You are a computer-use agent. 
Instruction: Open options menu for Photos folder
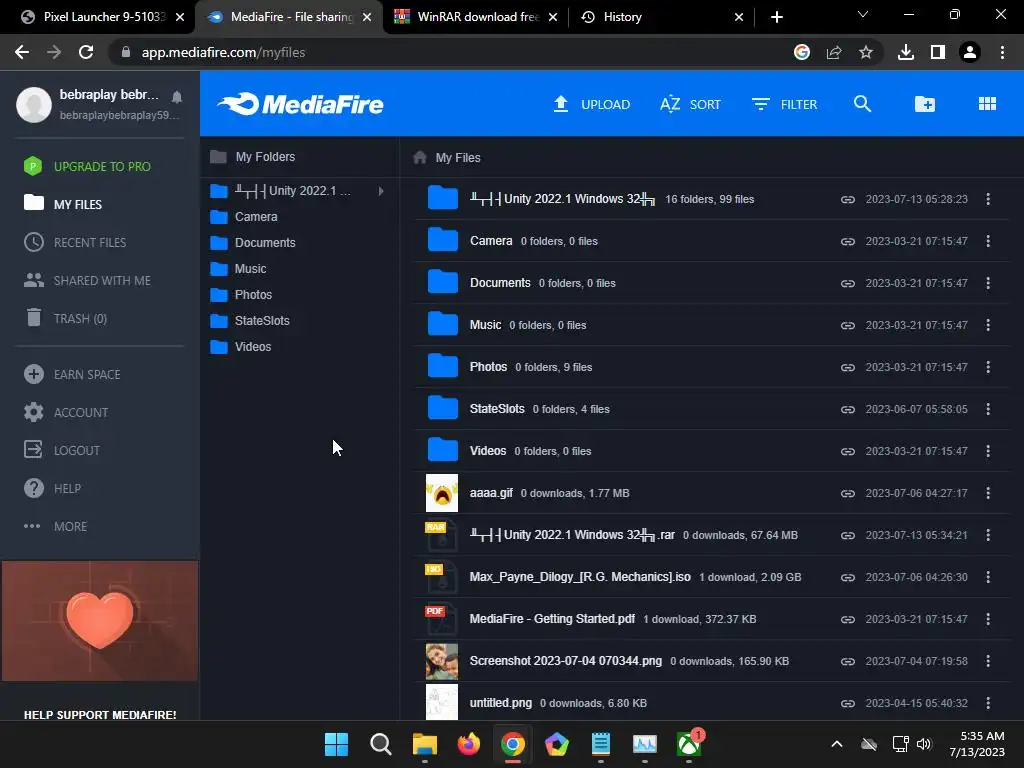click(988, 367)
